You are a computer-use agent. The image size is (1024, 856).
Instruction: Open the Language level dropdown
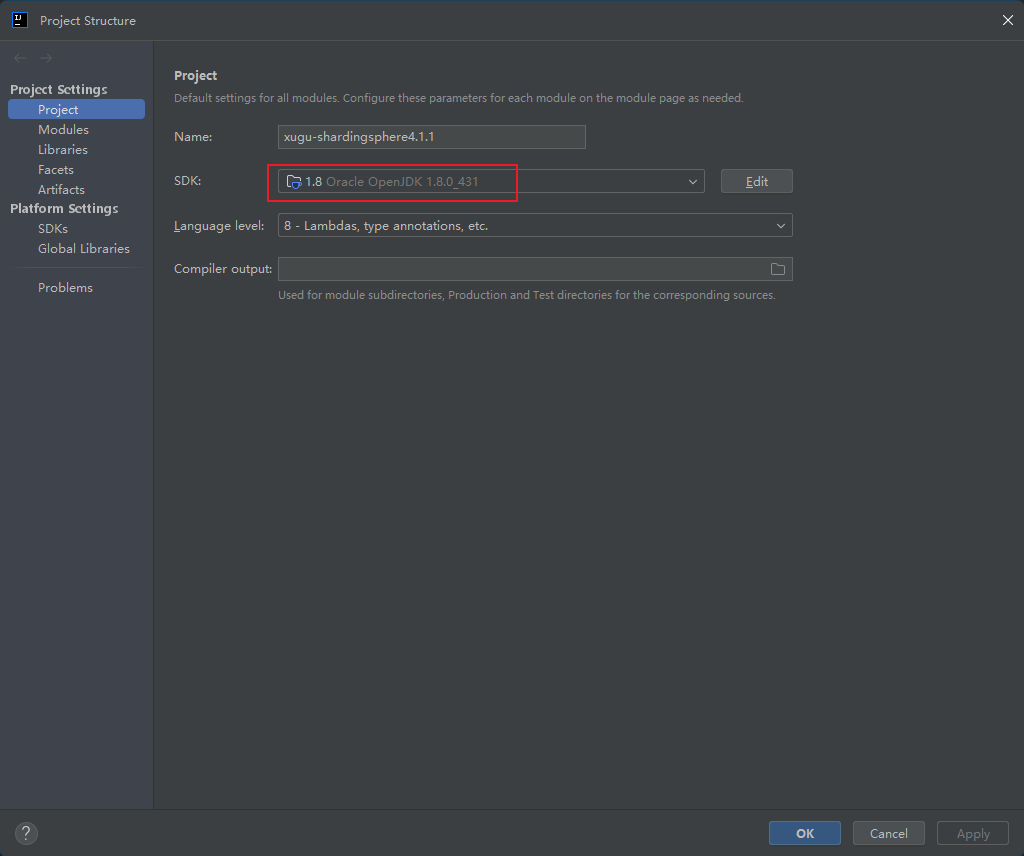[x=779, y=225]
